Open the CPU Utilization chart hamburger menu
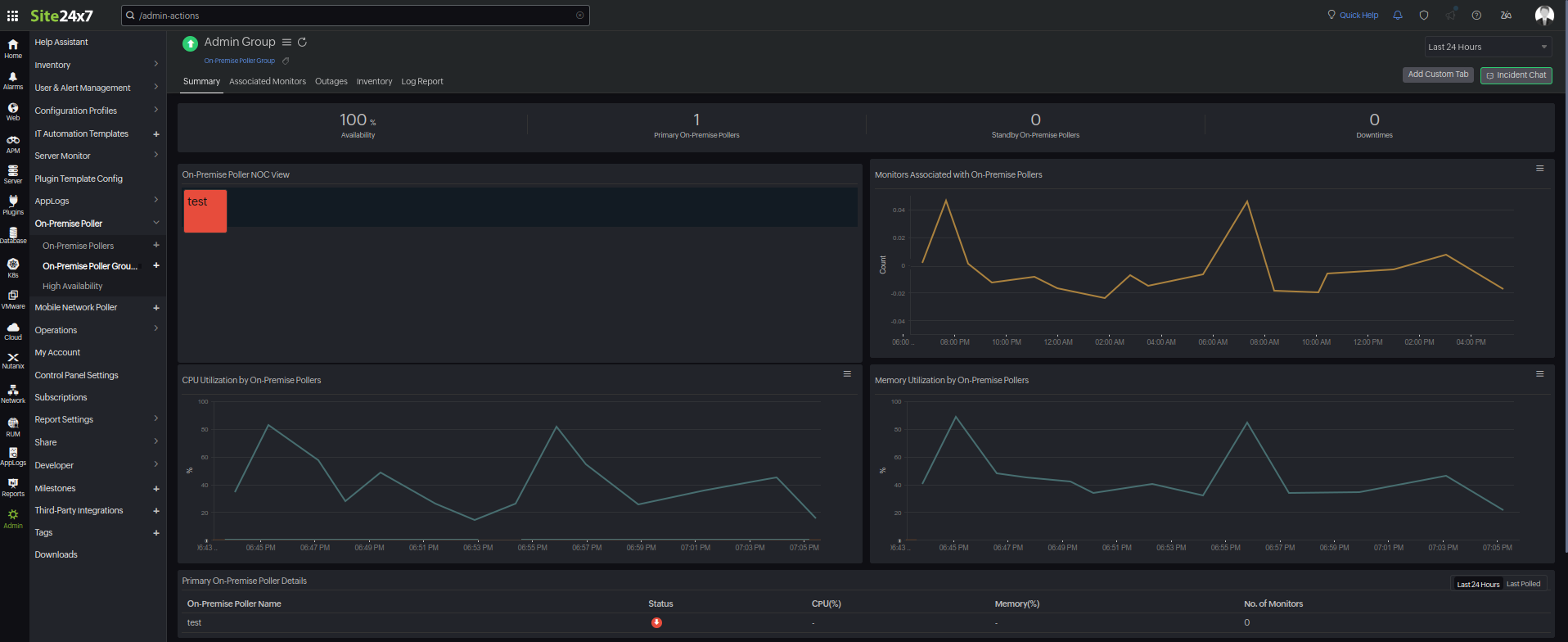This screenshot has height=642, width=1568. tap(847, 374)
